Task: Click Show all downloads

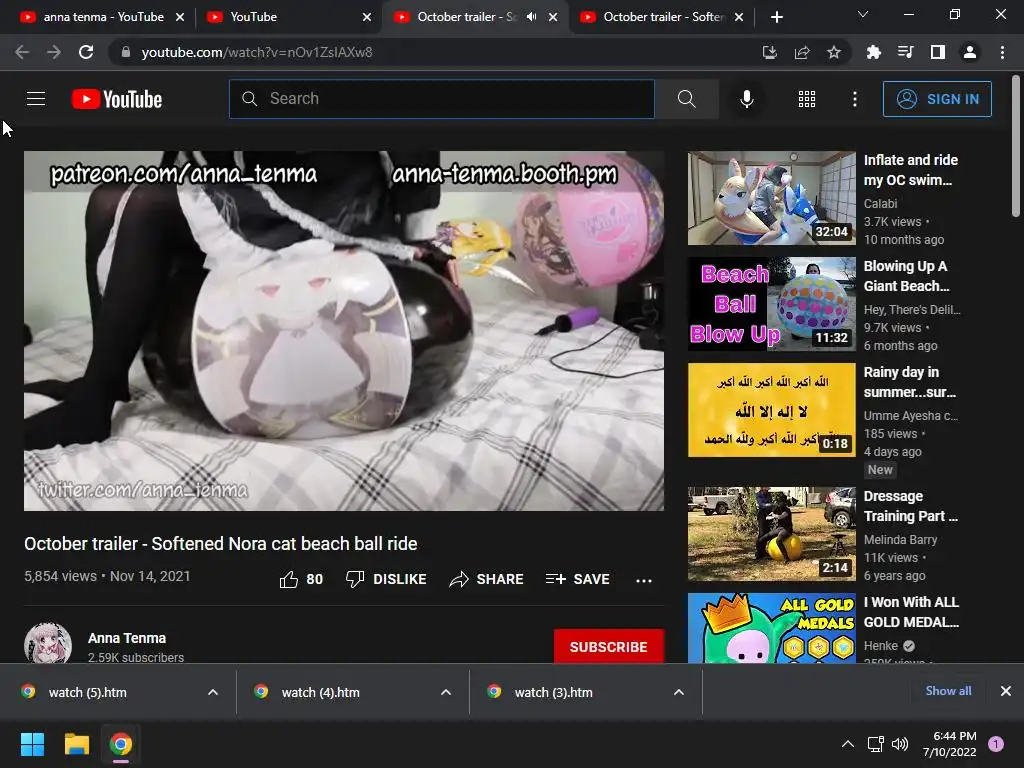Action: 948,691
